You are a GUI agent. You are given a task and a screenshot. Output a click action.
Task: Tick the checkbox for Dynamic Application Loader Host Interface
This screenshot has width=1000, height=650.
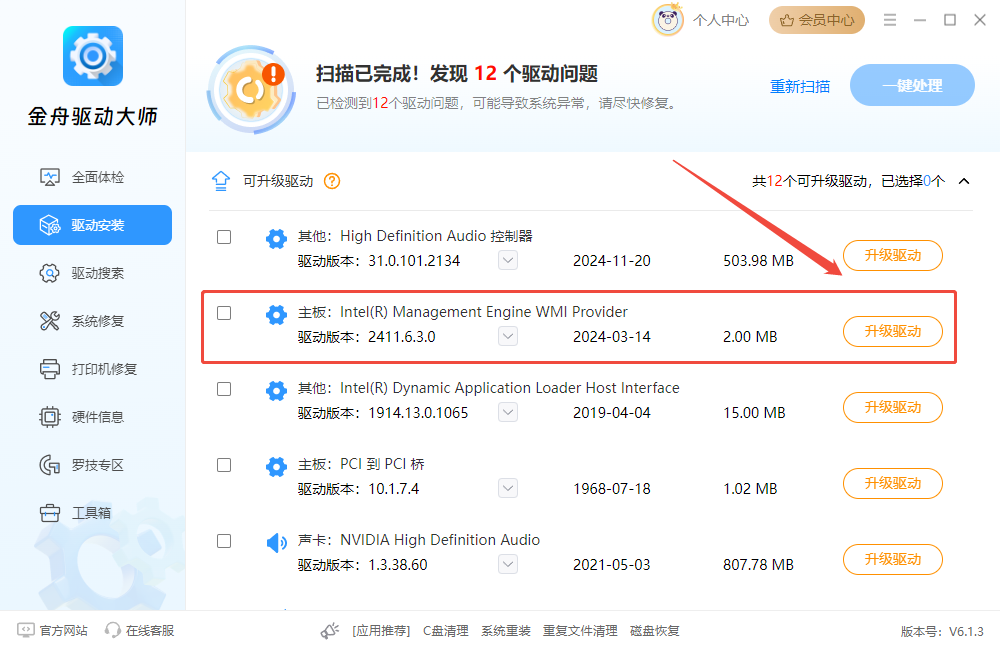[x=224, y=389]
